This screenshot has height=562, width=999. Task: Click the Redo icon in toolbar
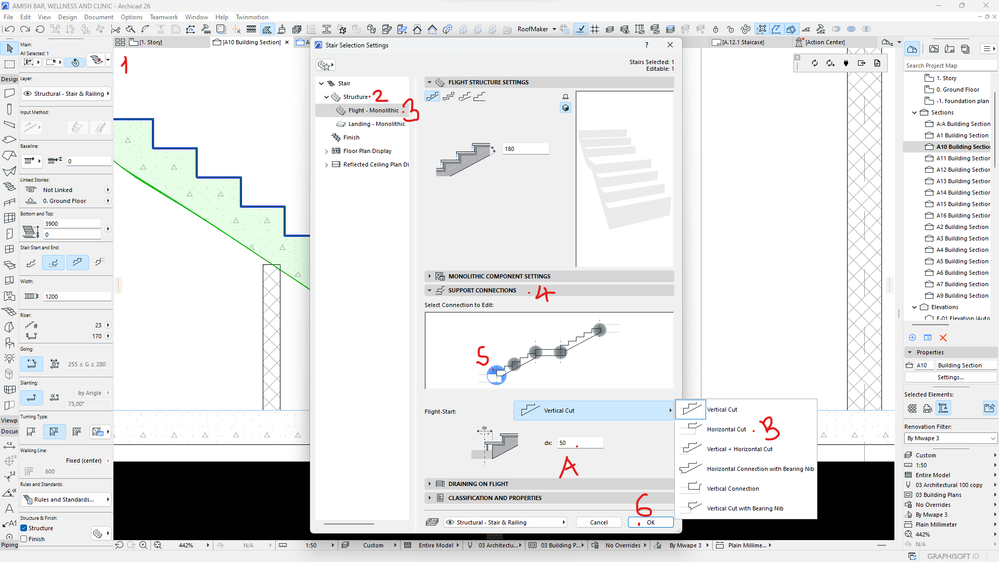pos(25,29)
